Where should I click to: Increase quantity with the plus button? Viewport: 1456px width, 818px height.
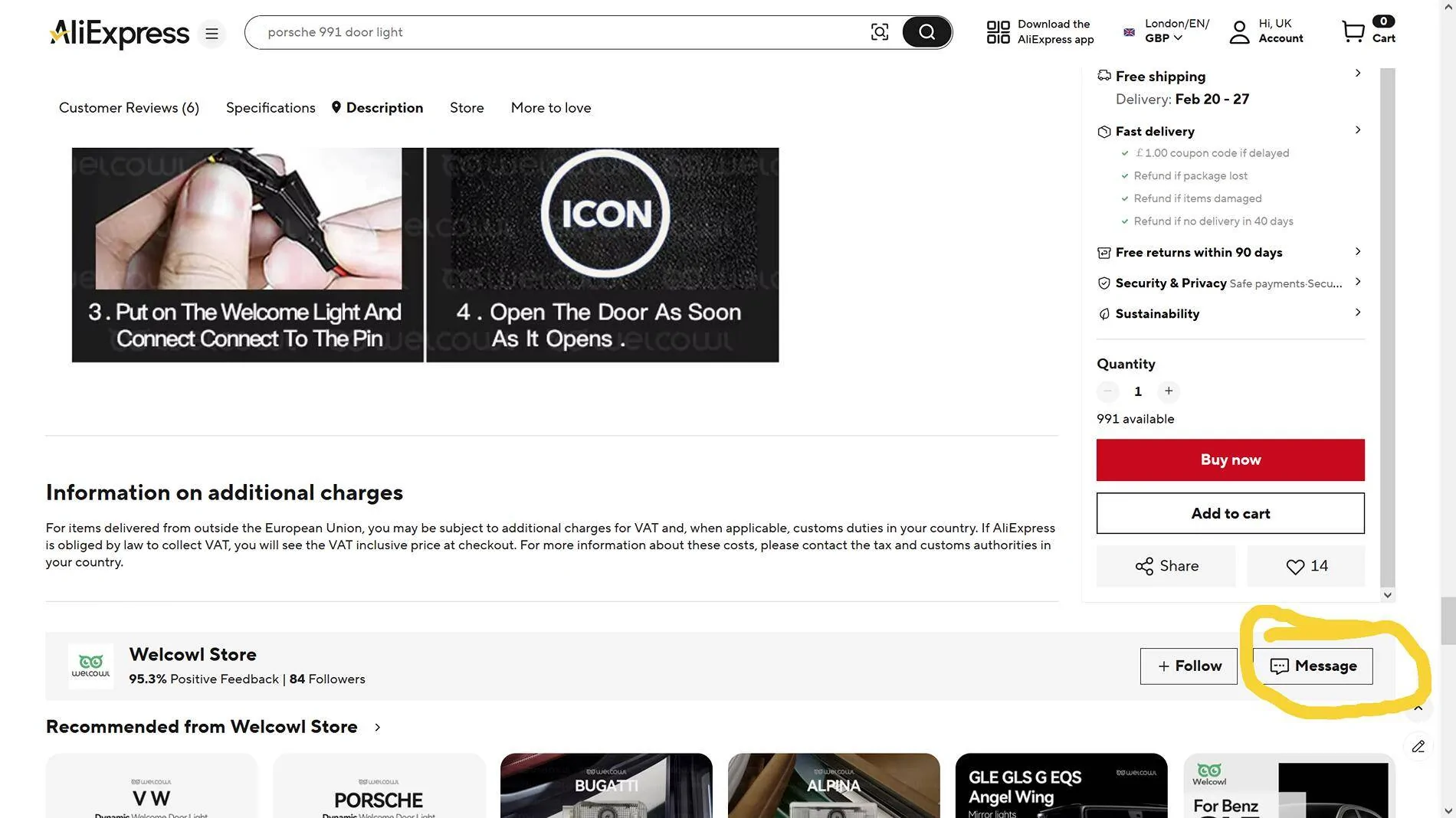coord(1168,391)
